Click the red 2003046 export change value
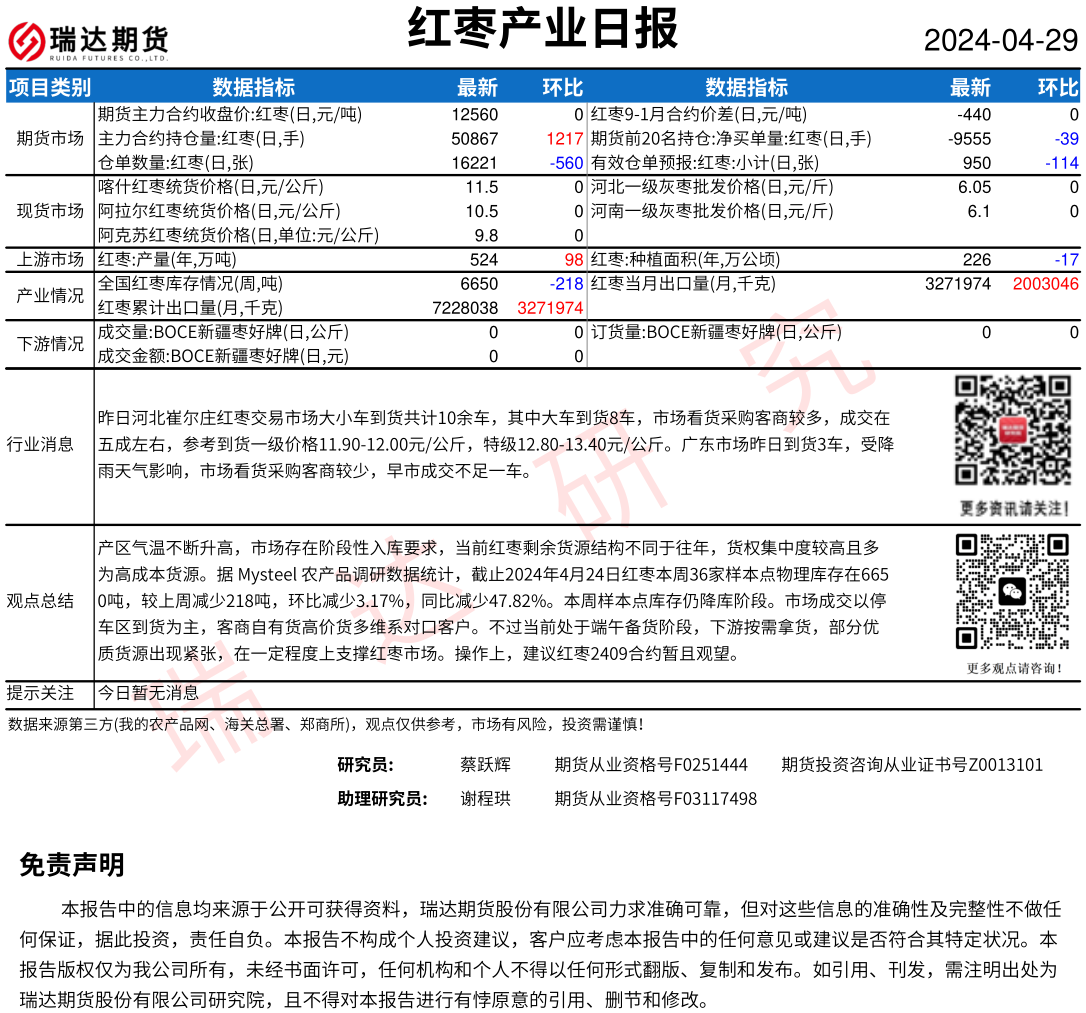Image resolution: width=1086 pixels, height=1013 pixels. tap(1045, 284)
